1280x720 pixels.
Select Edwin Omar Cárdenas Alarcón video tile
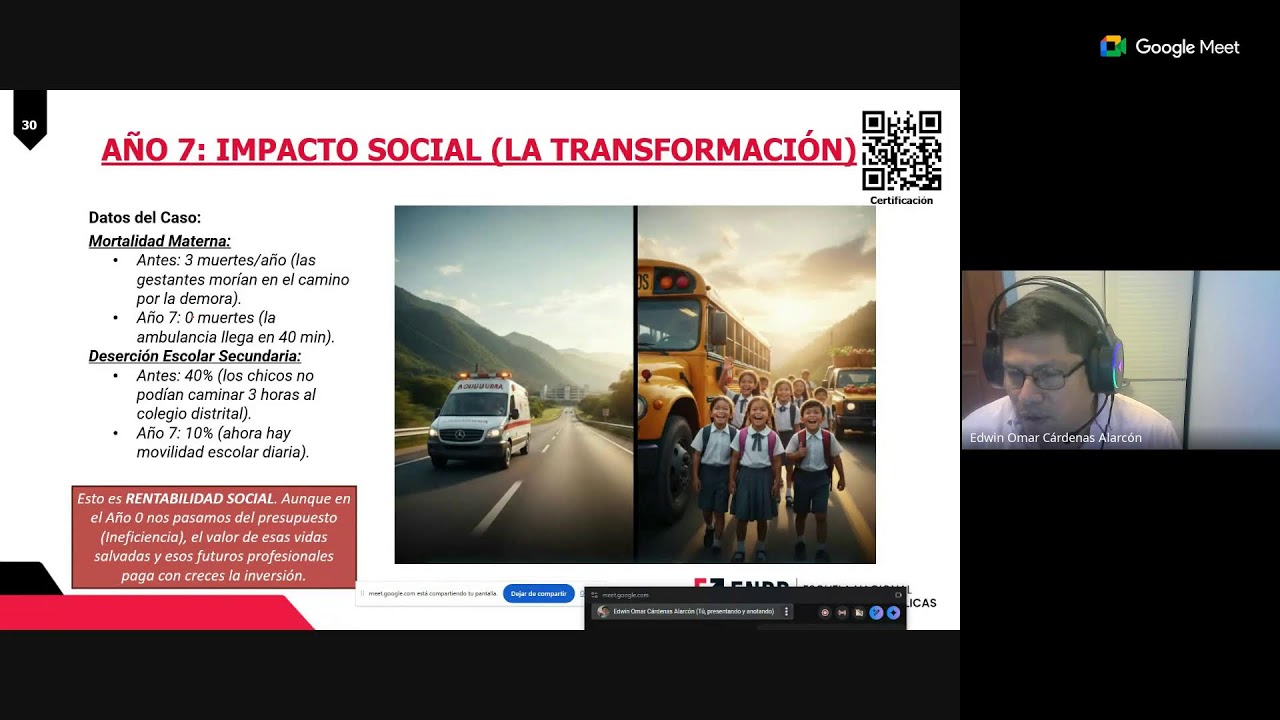point(1120,359)
